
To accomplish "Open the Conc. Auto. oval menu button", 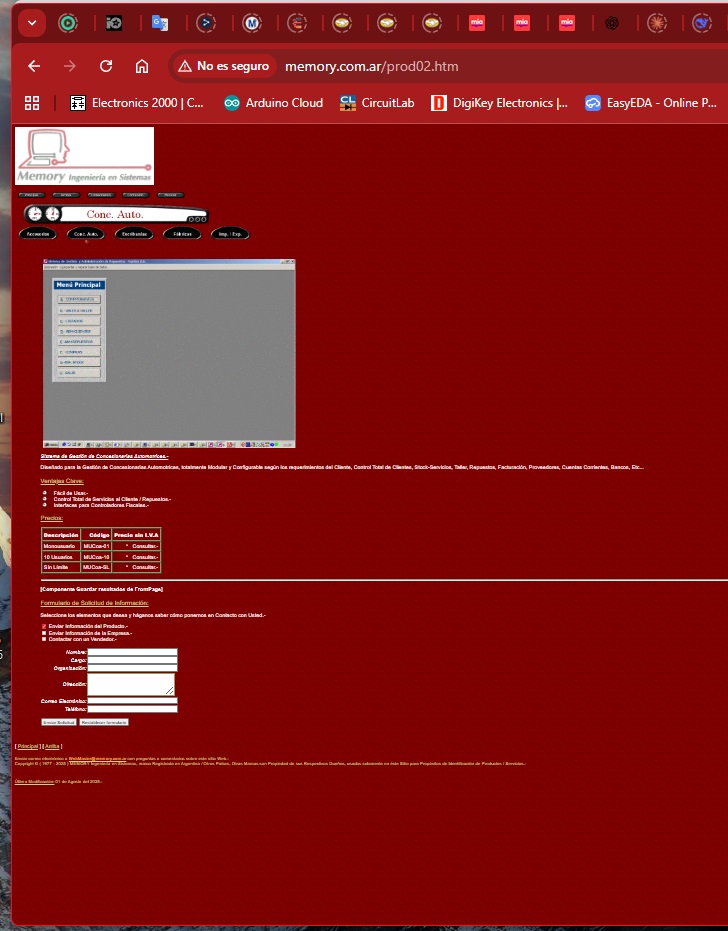I will tap(86, 234).
